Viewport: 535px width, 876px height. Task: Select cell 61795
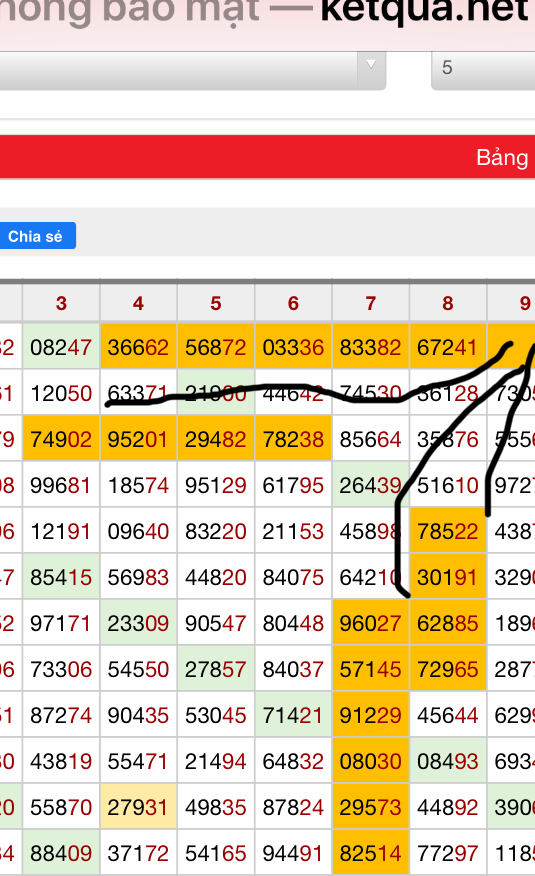[293, 484]
